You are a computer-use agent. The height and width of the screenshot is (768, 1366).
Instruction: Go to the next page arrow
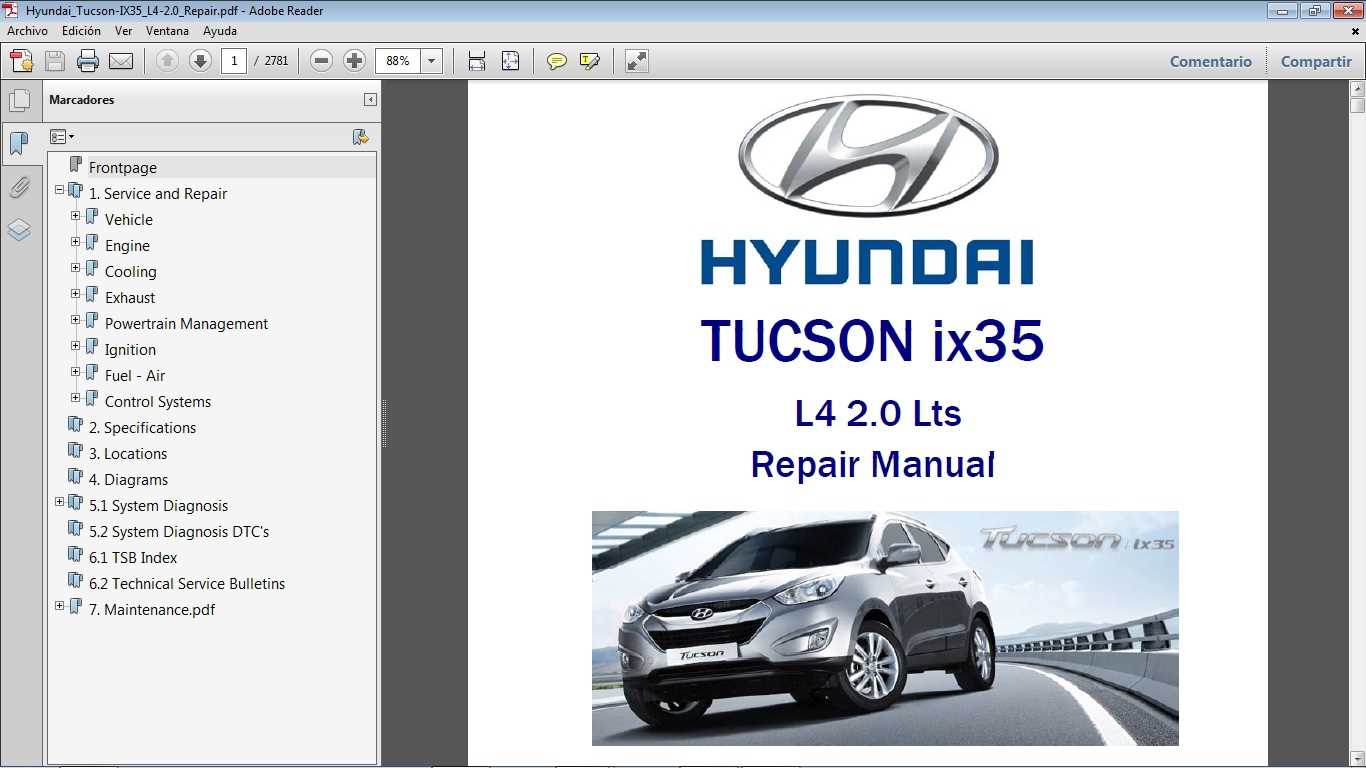point(200,61)
